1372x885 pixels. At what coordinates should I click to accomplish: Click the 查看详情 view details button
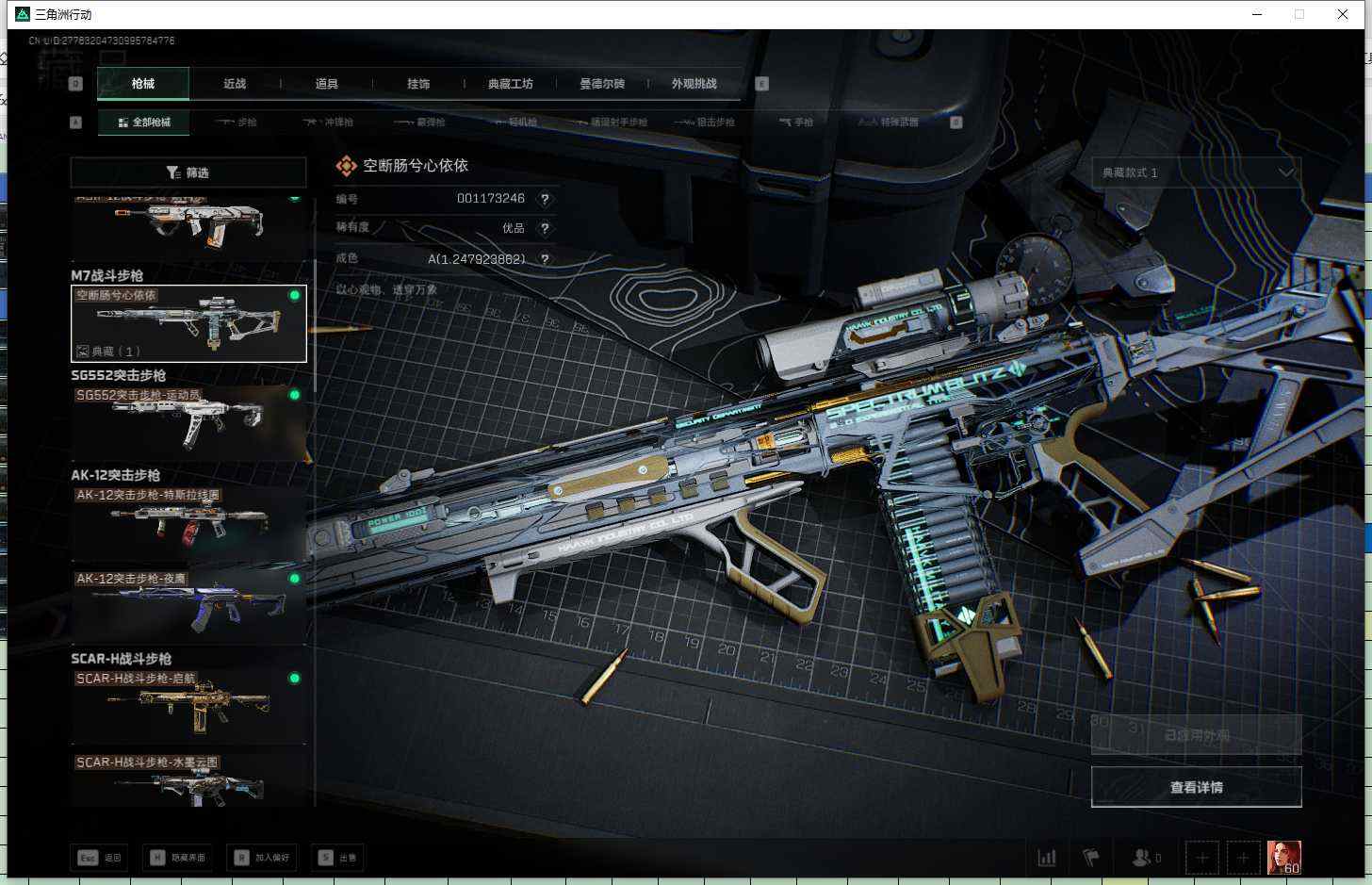(x=1197, y=787)
